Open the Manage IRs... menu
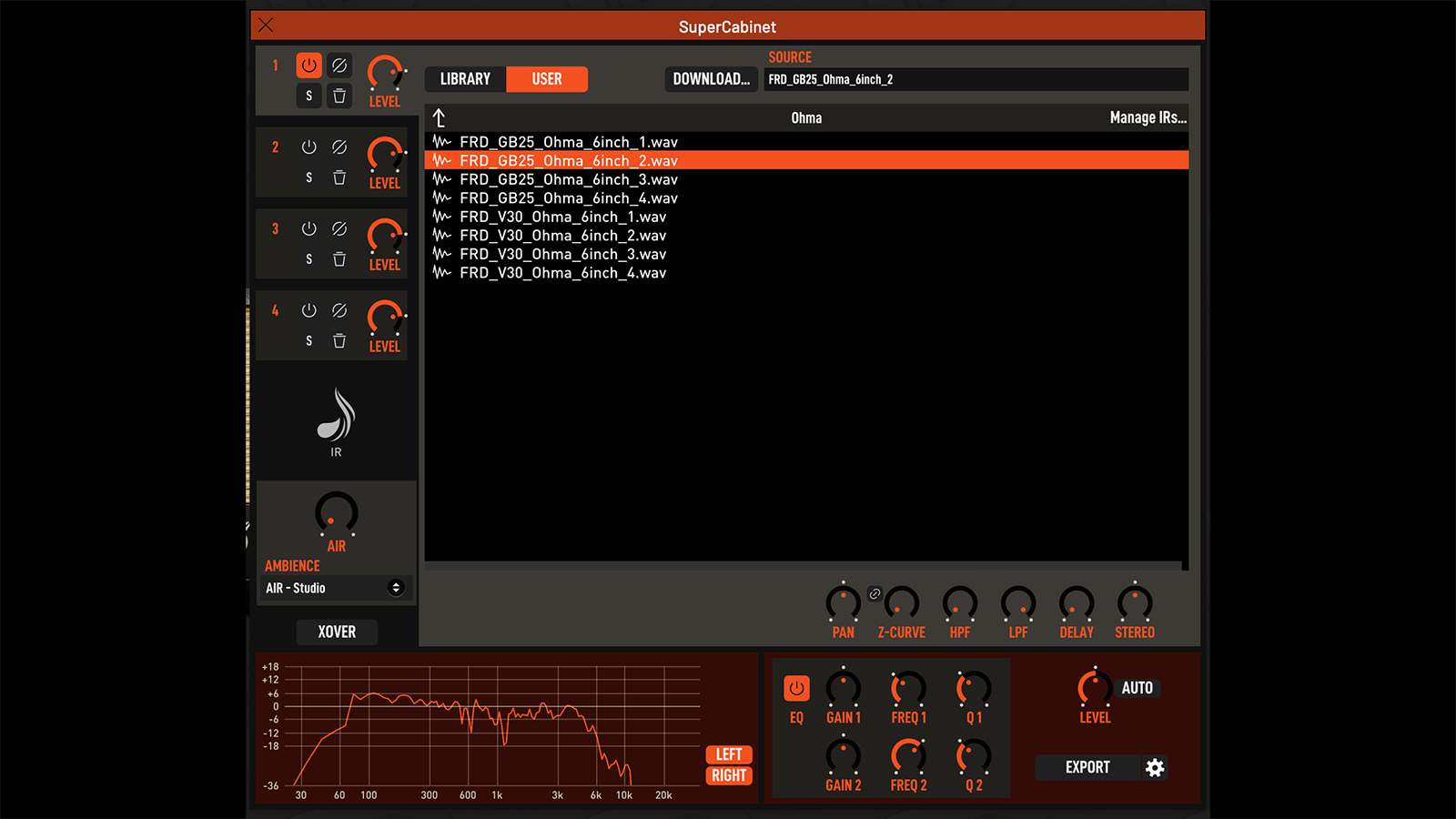 [1148, 118]
